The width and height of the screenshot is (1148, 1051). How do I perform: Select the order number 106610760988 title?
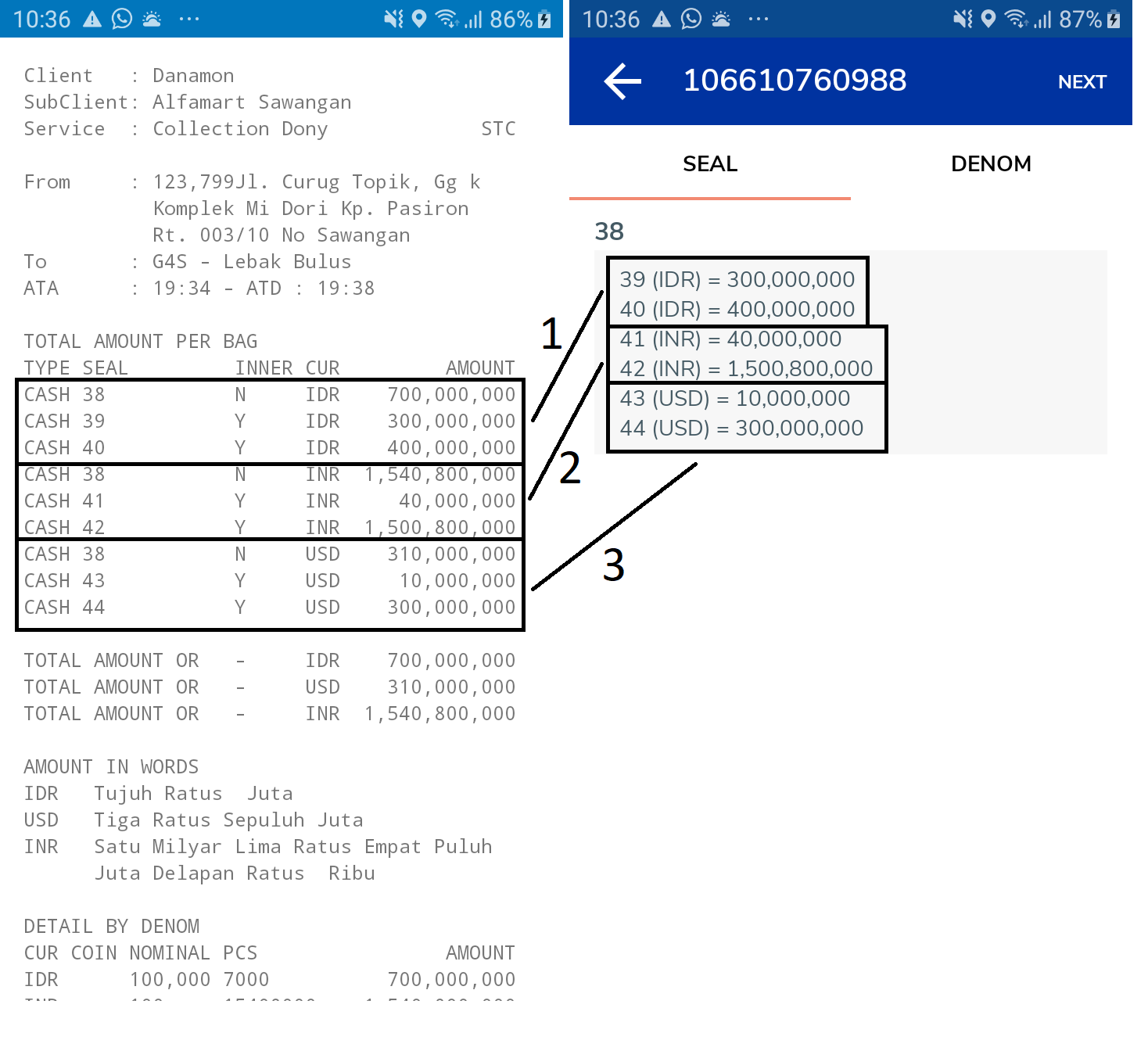pos(795,80)
